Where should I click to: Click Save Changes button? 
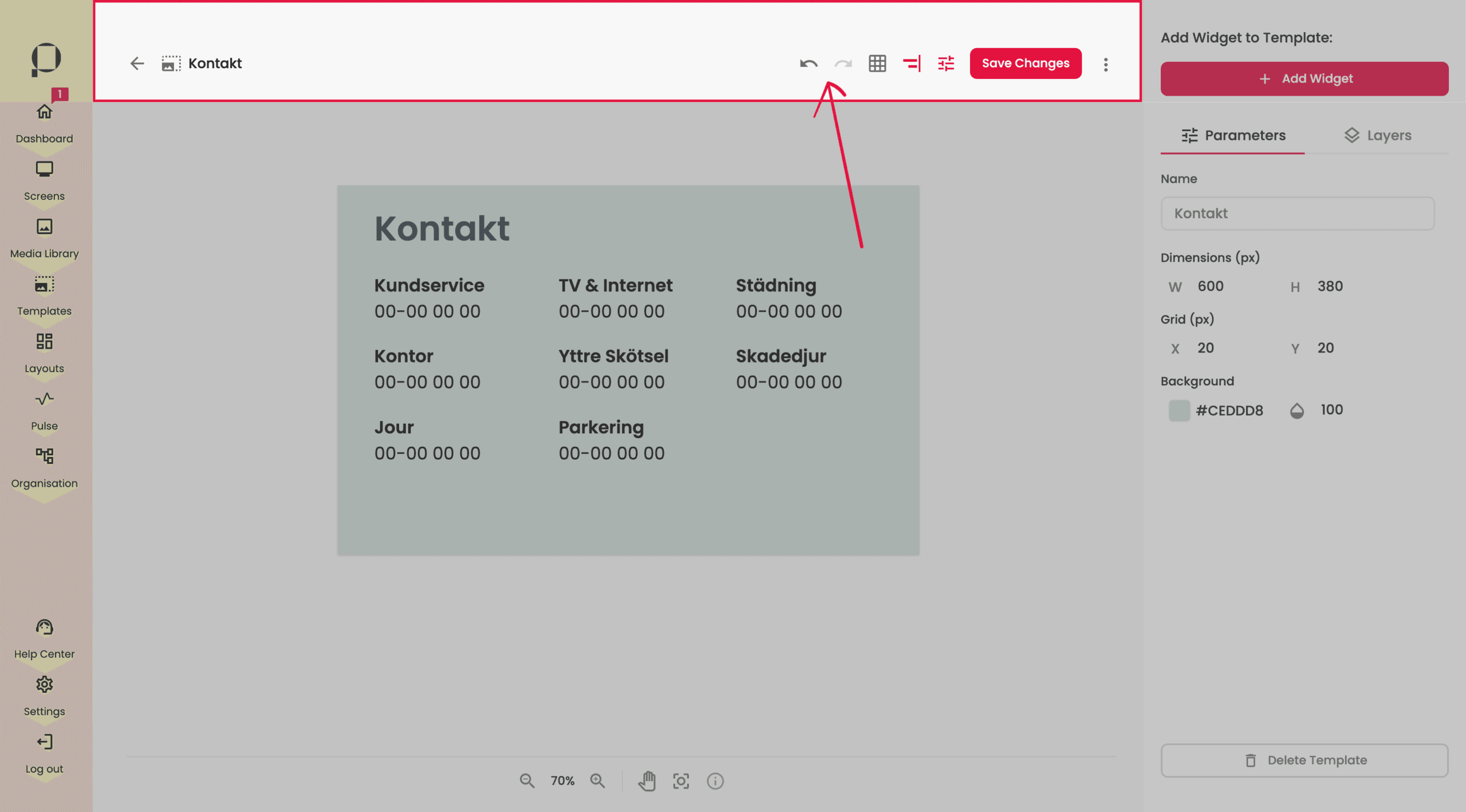pyautogui.click(x=1026, y=63)
